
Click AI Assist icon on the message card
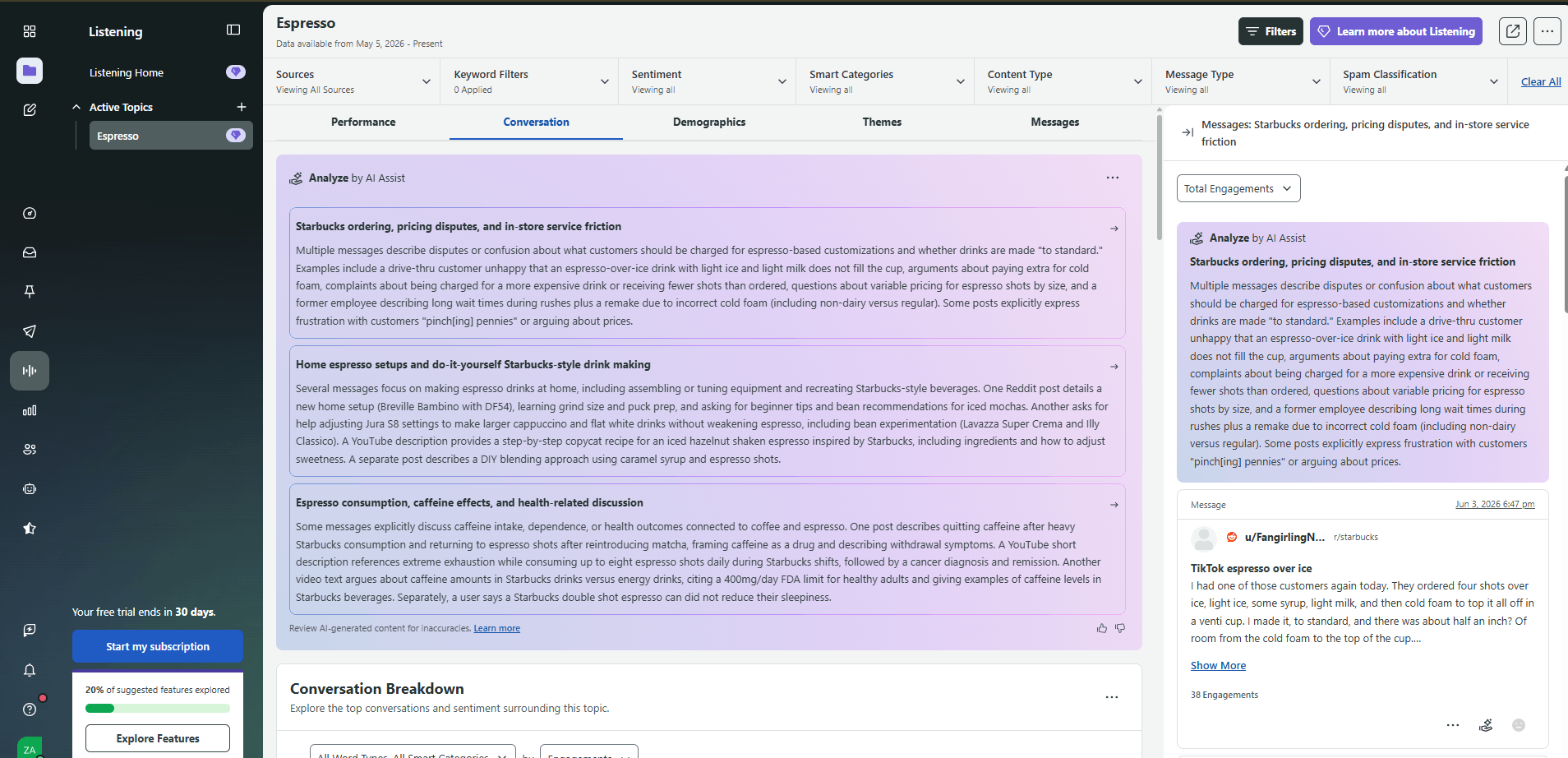click(1486, 725)
